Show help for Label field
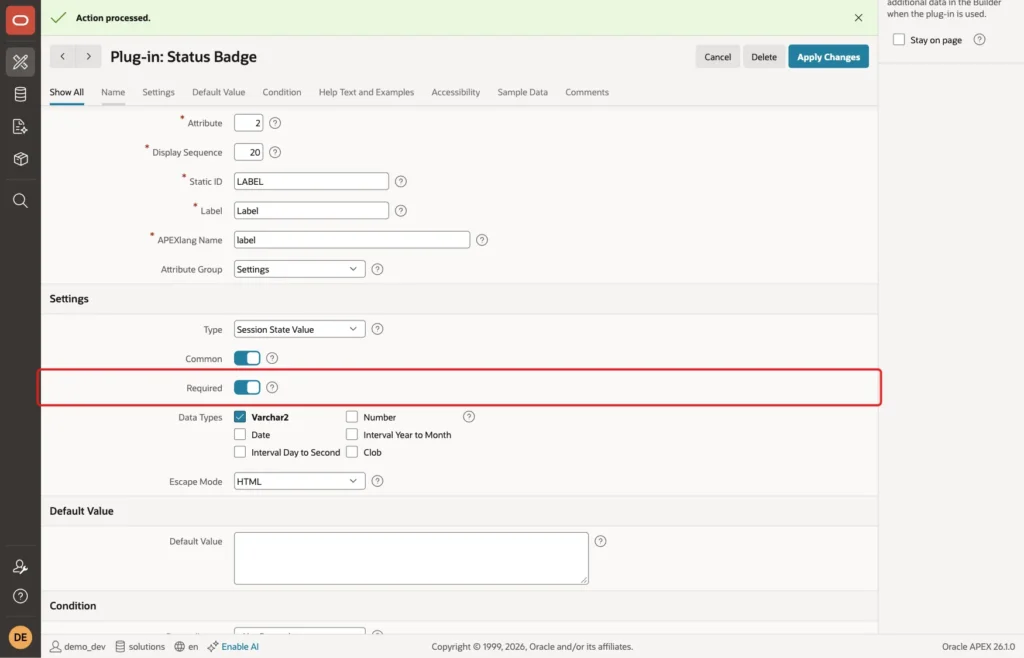This screenshot has width=1024, height=658. [401, 211]
